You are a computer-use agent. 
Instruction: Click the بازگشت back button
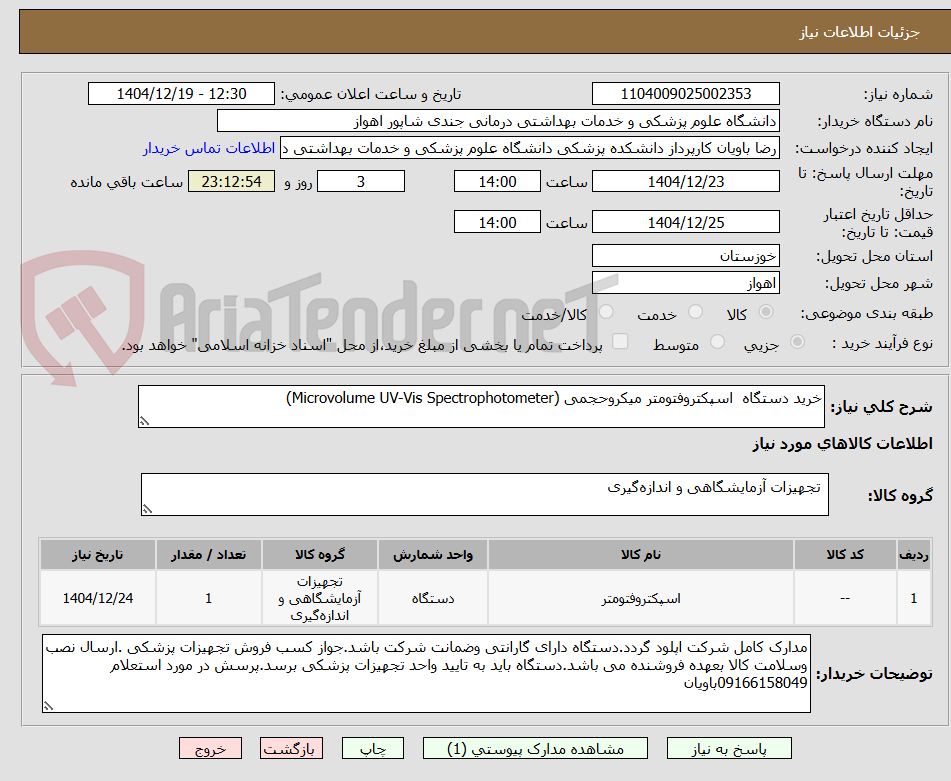[x=291, y=748]
